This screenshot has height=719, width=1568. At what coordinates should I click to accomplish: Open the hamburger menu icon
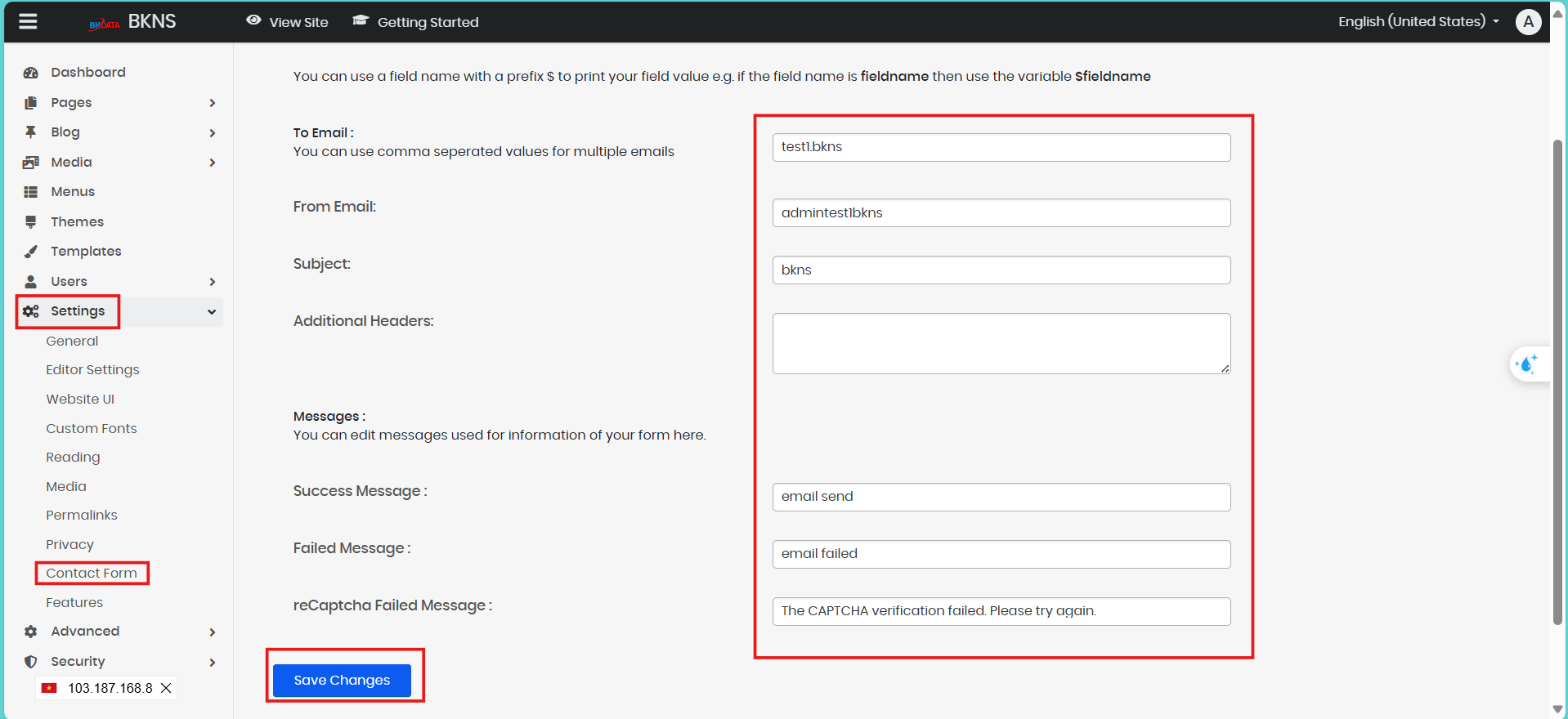[x=29, y=21]
